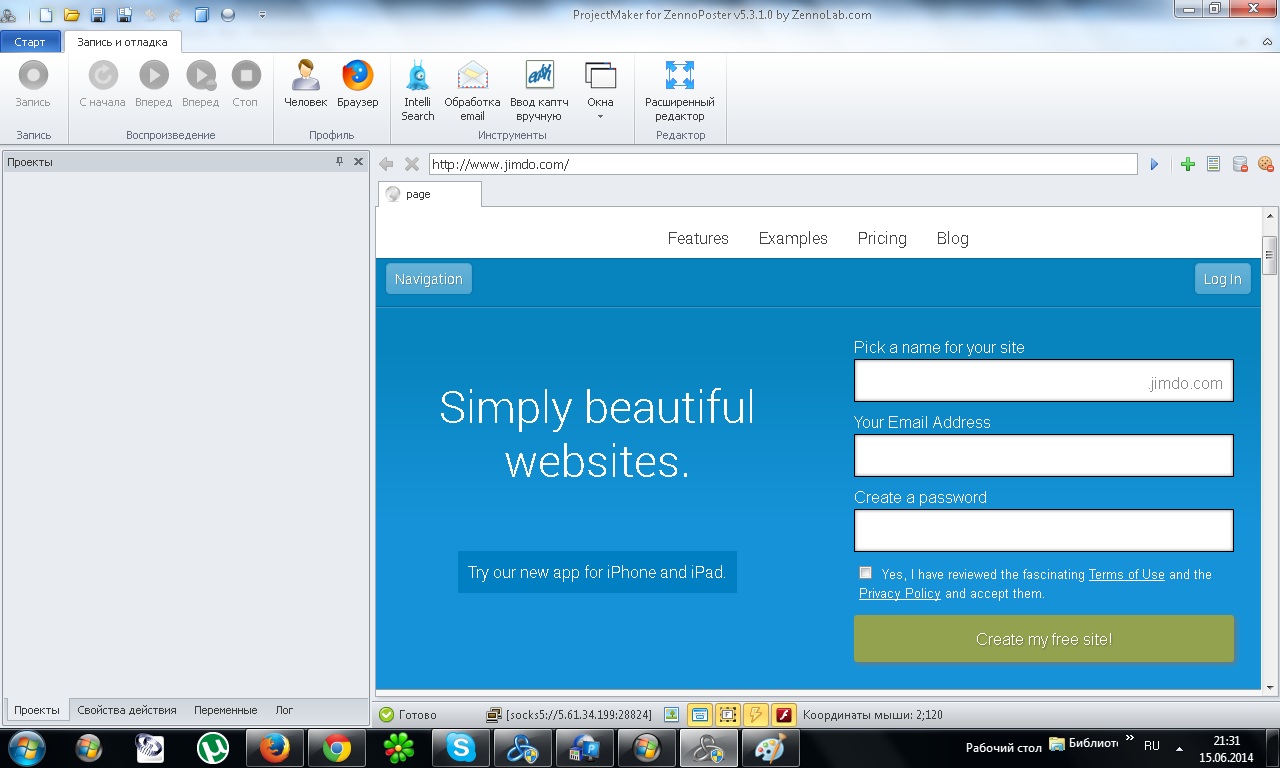Click the green plus new tab icon
The height and width of the screenshot is (768, 1280).
(x=1187, y=164)
